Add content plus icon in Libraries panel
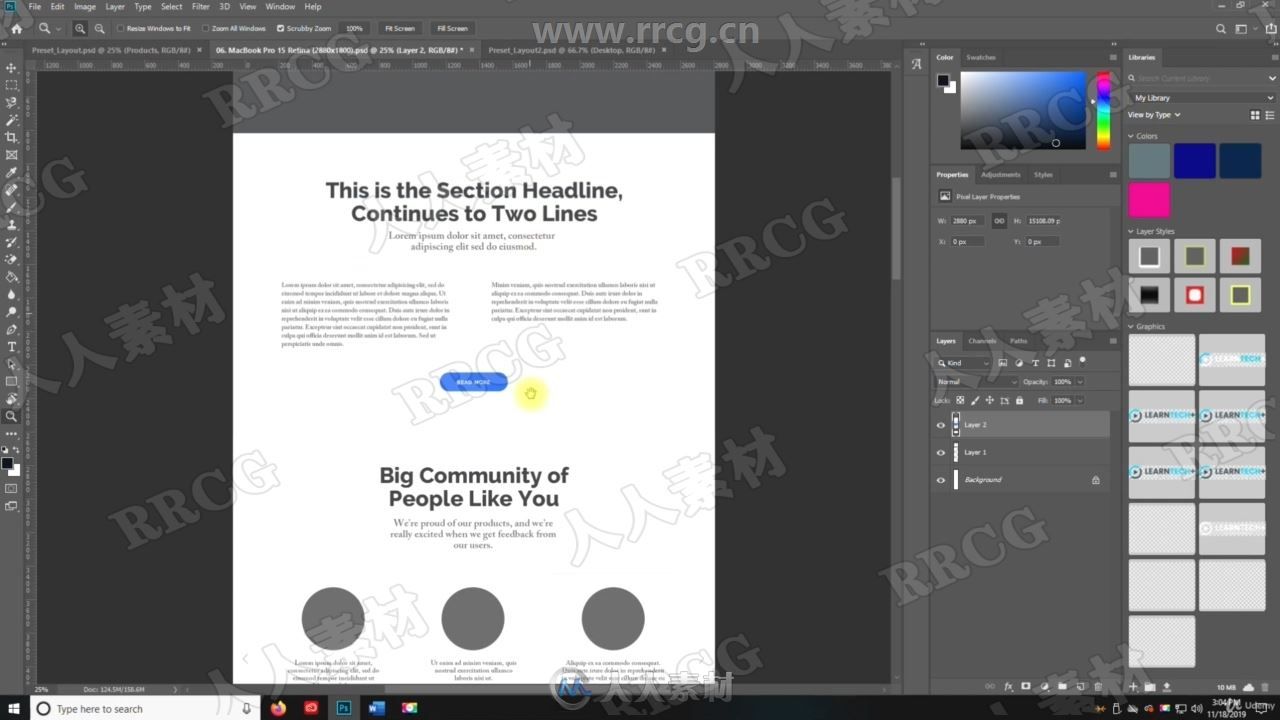The height and width of the screenshot is (720, 1280). 1133,687
